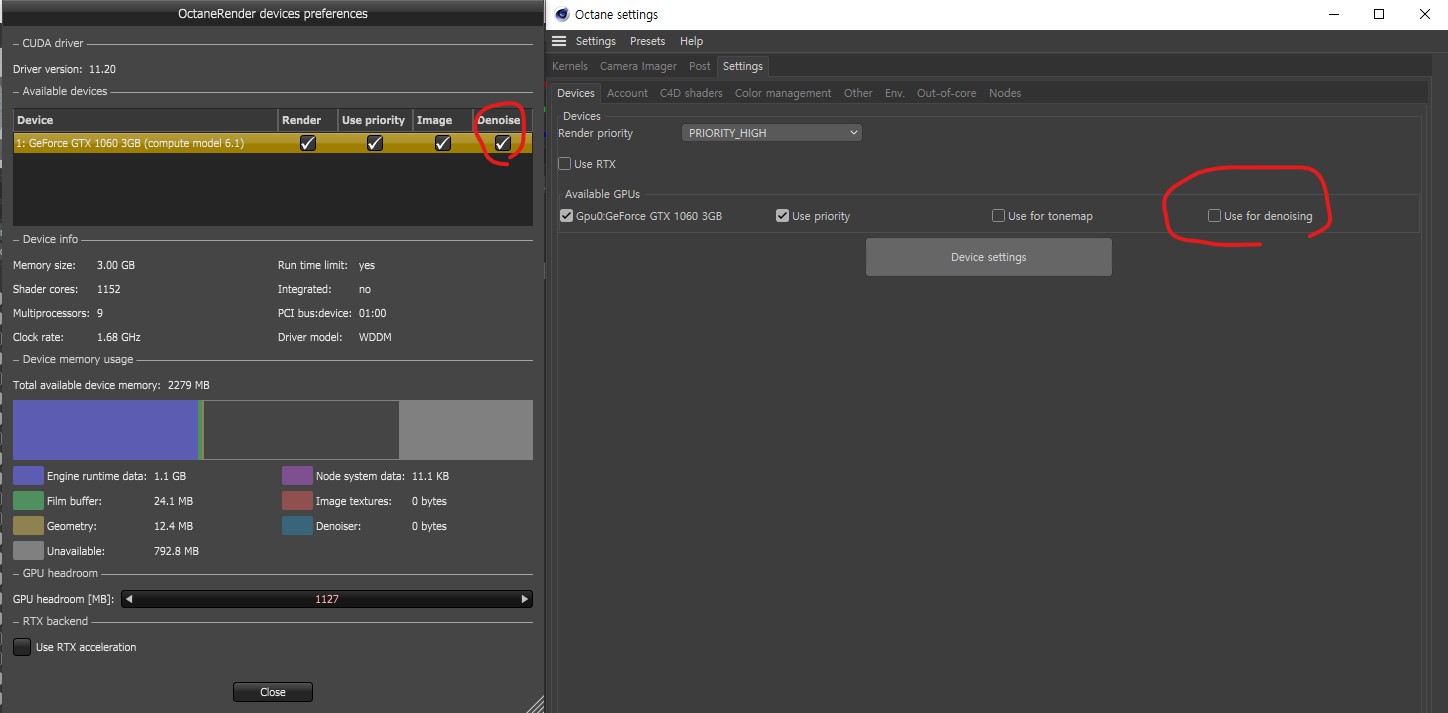Image resolution: width=1448 pixels, height=713 pixels.
Task: Open the Out-of-core sub-tab
Action: (x=946, y=93)
